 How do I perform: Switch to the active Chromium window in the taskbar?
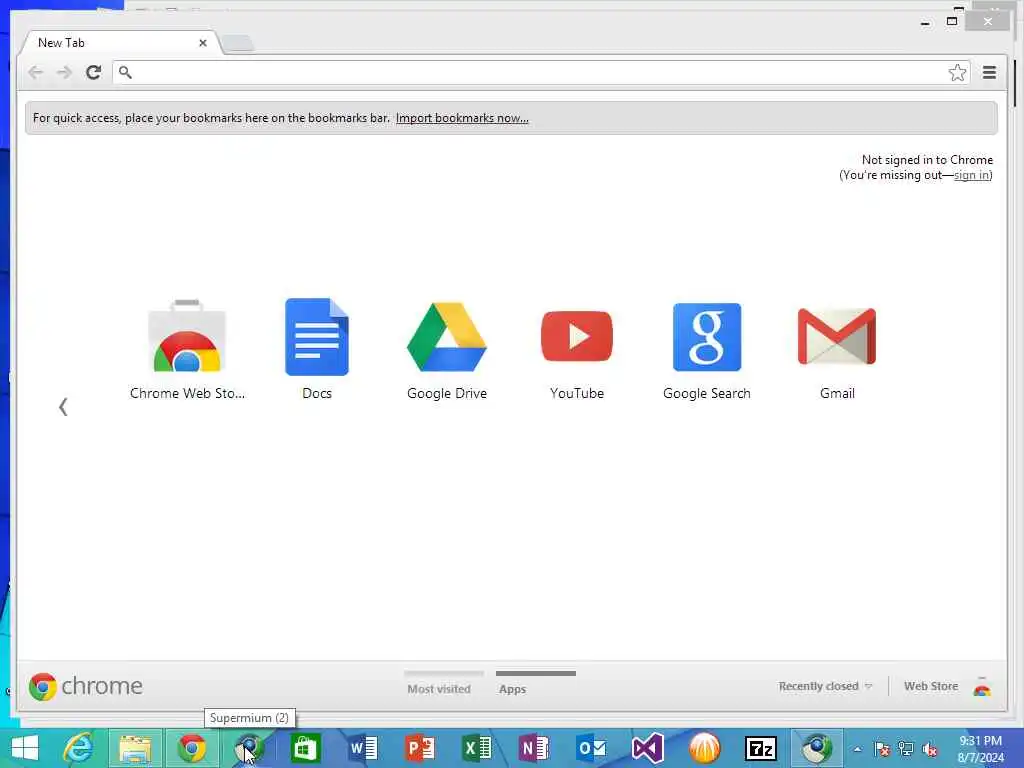(x=816, y=748)
